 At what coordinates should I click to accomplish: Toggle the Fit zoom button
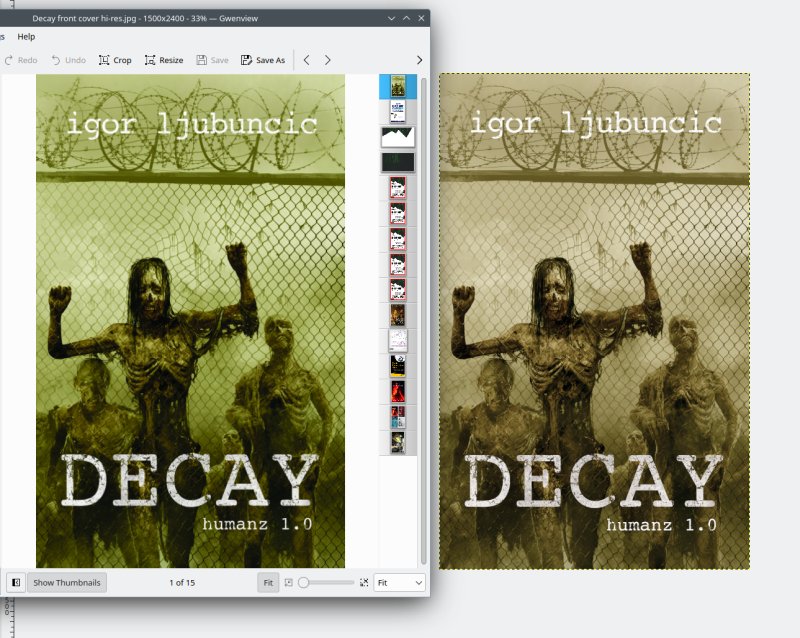[x=268, y=582]
